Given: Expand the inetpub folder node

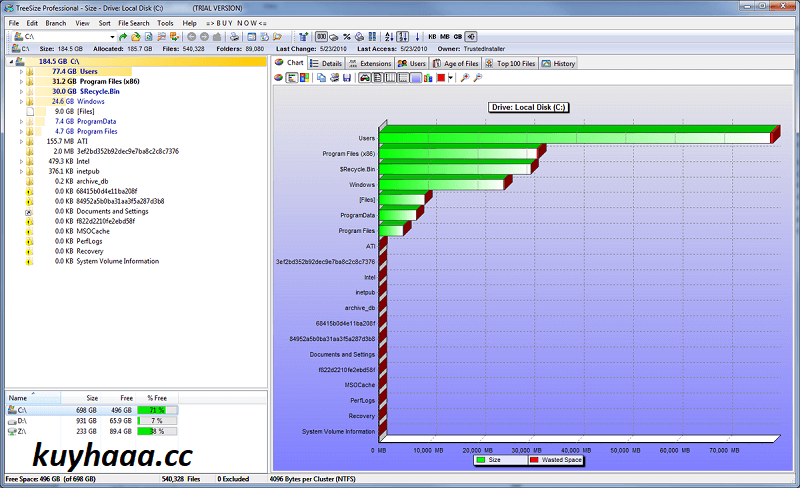Looking at the screenshot, I should 21,172.
